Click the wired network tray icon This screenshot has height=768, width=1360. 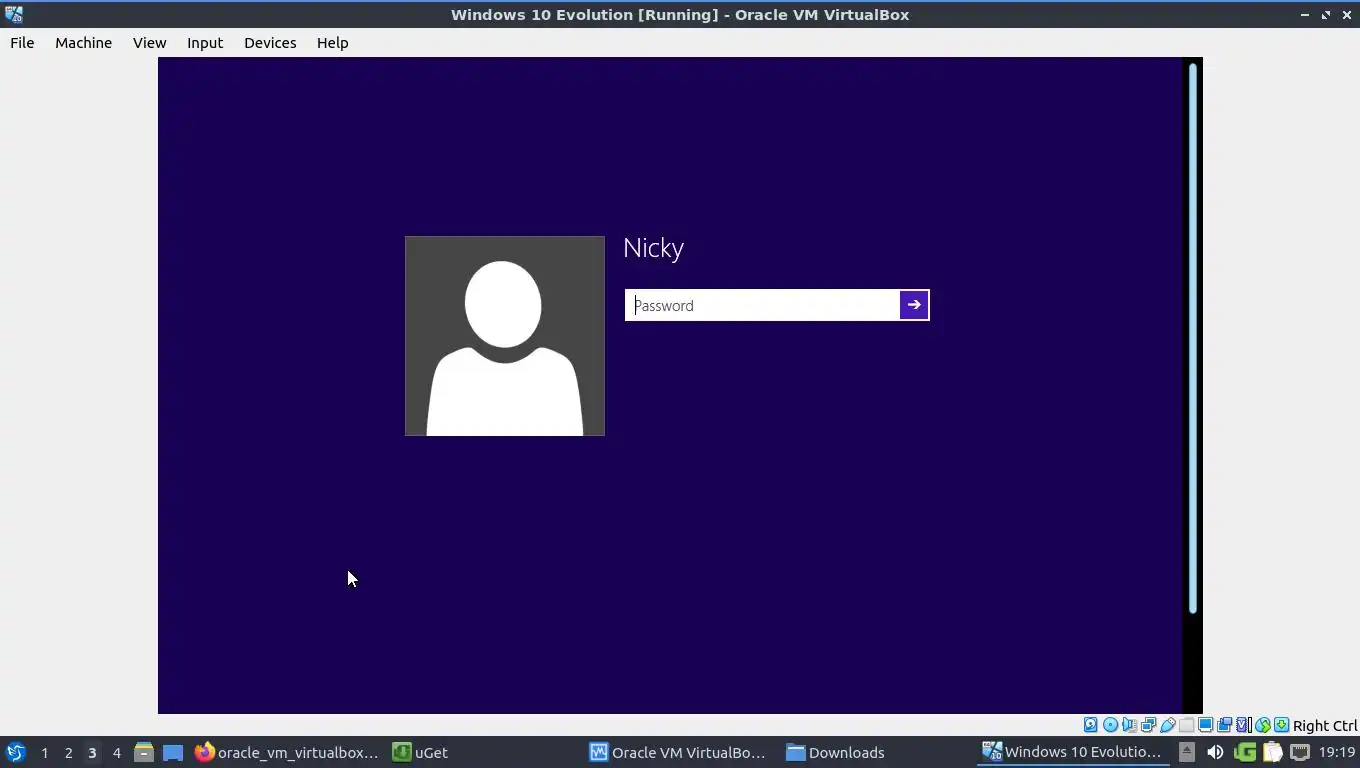(1300, 752)
